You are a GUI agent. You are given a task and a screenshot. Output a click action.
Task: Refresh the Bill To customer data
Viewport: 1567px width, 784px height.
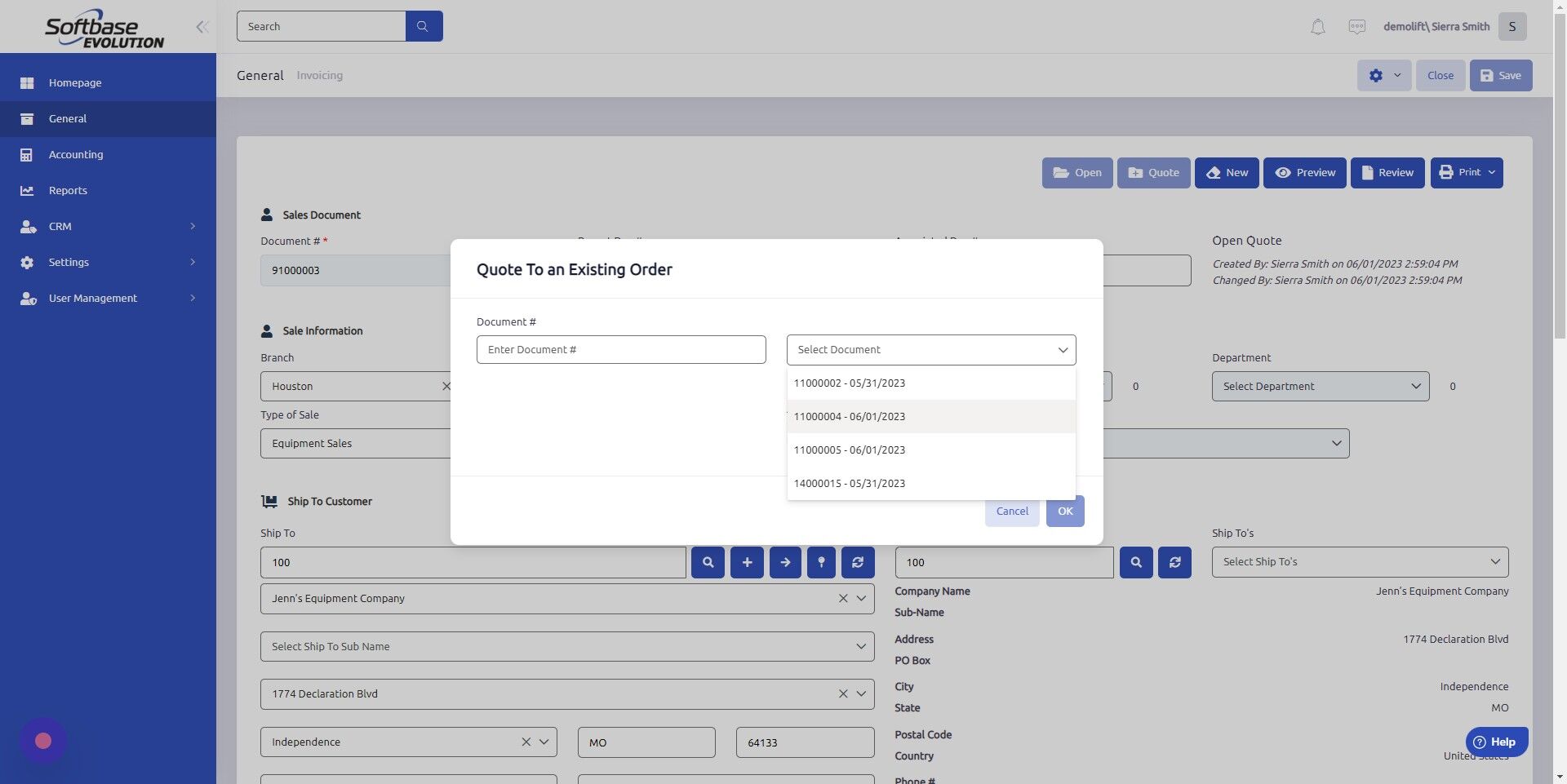coord(1174,562)
